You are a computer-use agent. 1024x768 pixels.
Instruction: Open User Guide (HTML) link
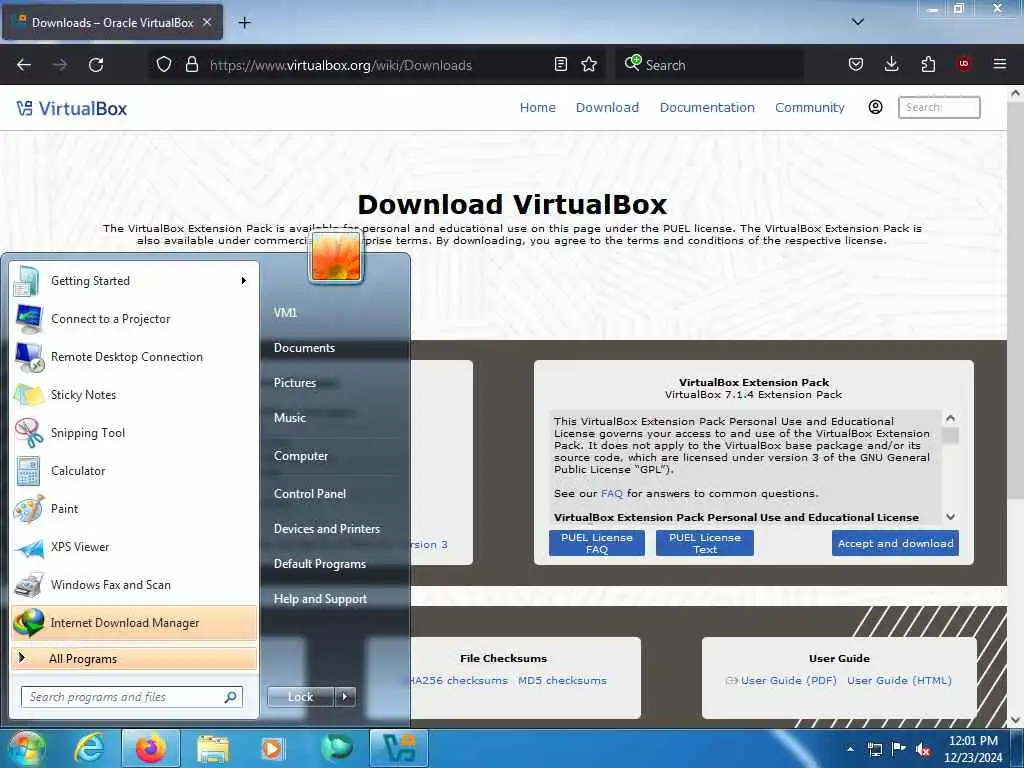coord(899,680)
